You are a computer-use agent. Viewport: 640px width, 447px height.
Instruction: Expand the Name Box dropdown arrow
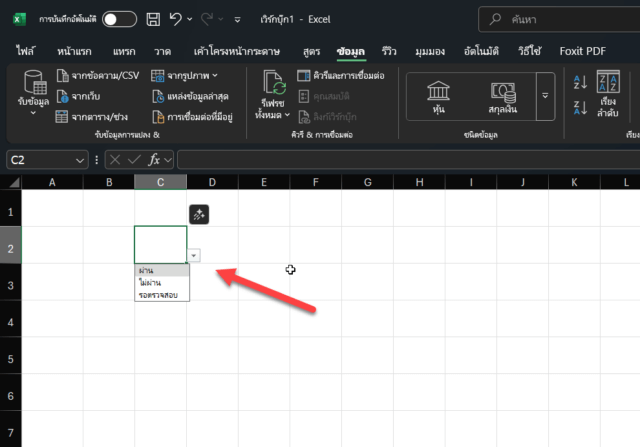click(80, 160)
